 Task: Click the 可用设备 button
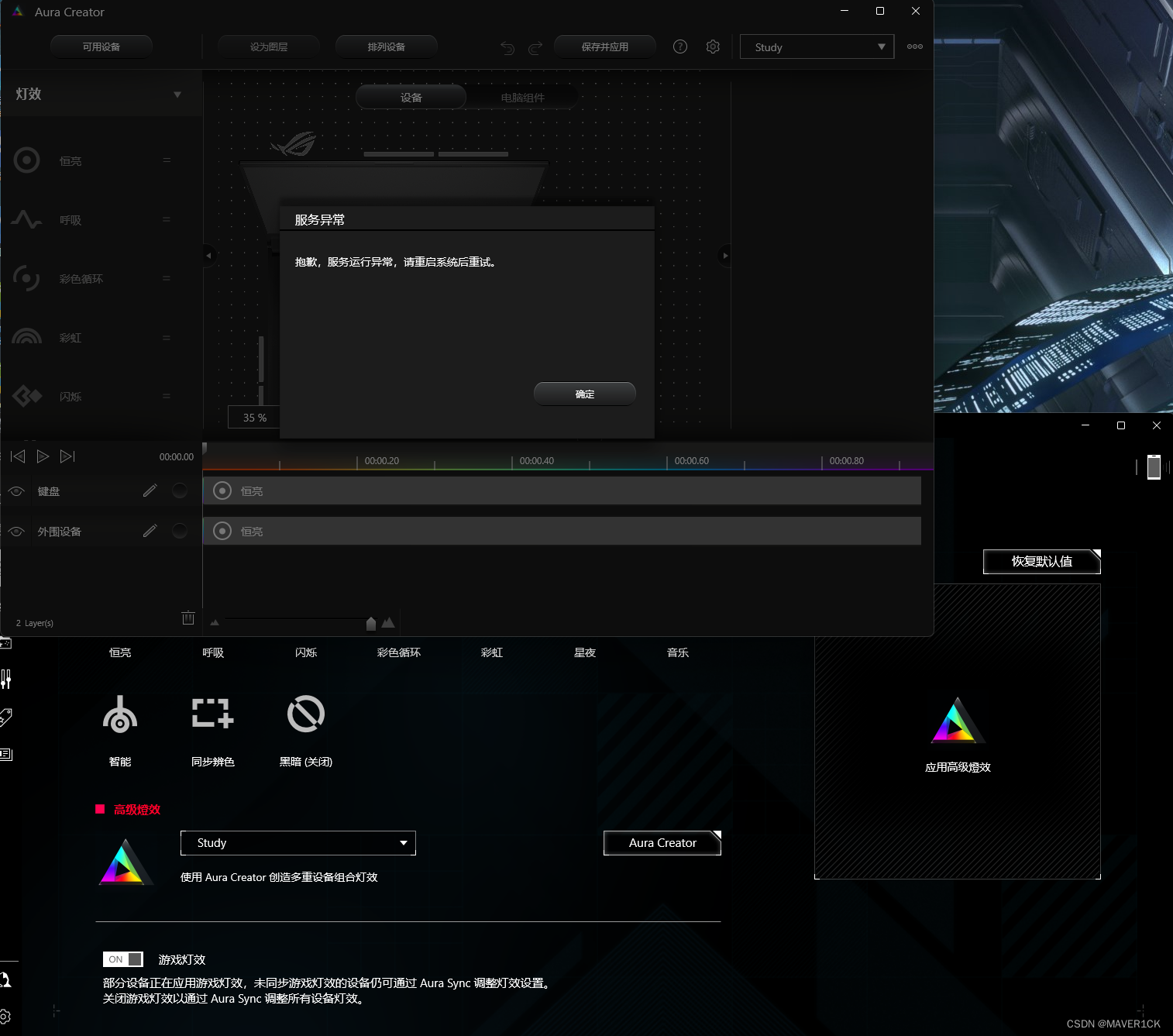(x=101, y=46)
